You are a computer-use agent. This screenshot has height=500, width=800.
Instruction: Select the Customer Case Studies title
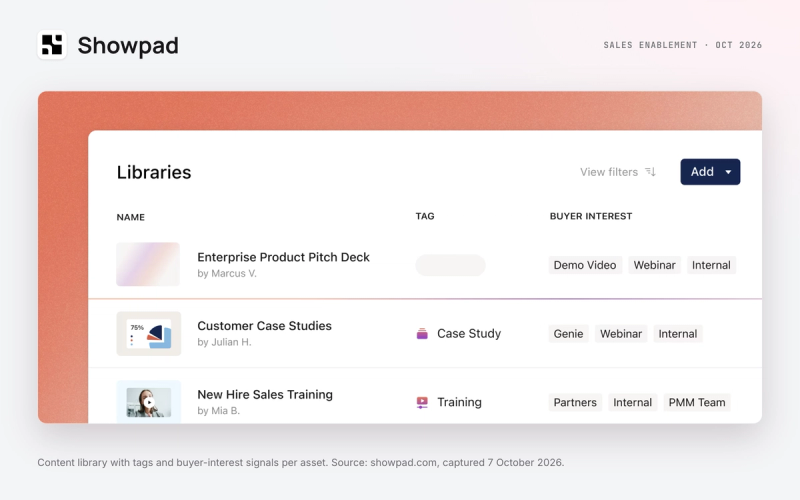[x=264, y=326]
